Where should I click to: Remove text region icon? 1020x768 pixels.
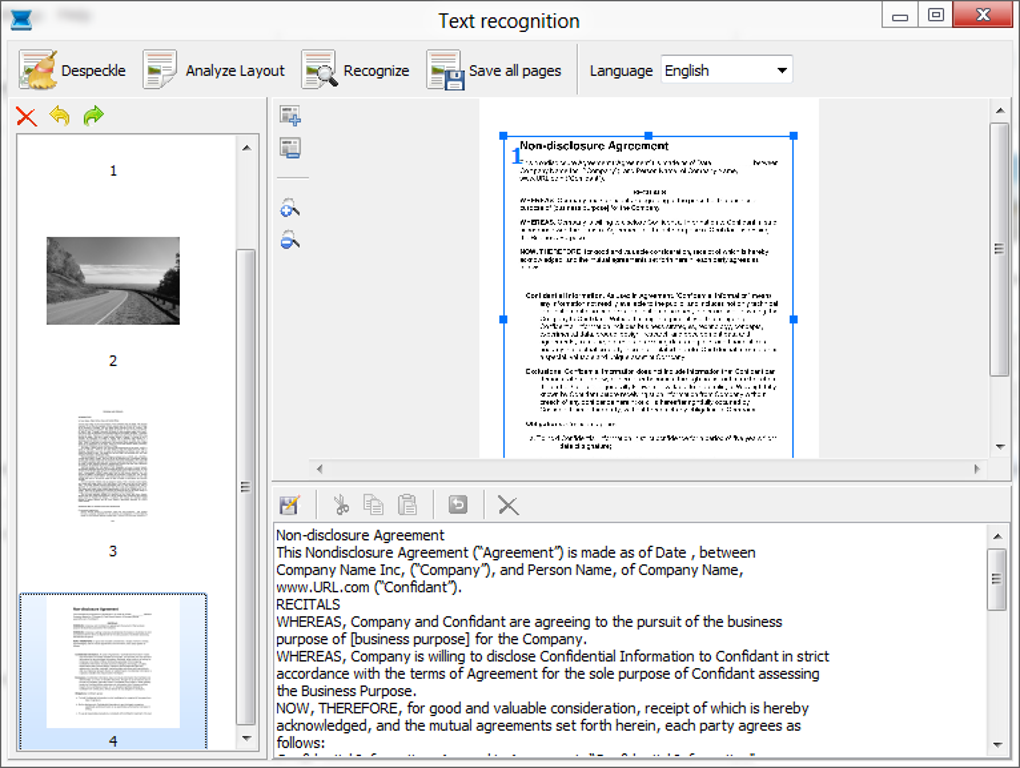pyautogui.click(x=291, y=149)
